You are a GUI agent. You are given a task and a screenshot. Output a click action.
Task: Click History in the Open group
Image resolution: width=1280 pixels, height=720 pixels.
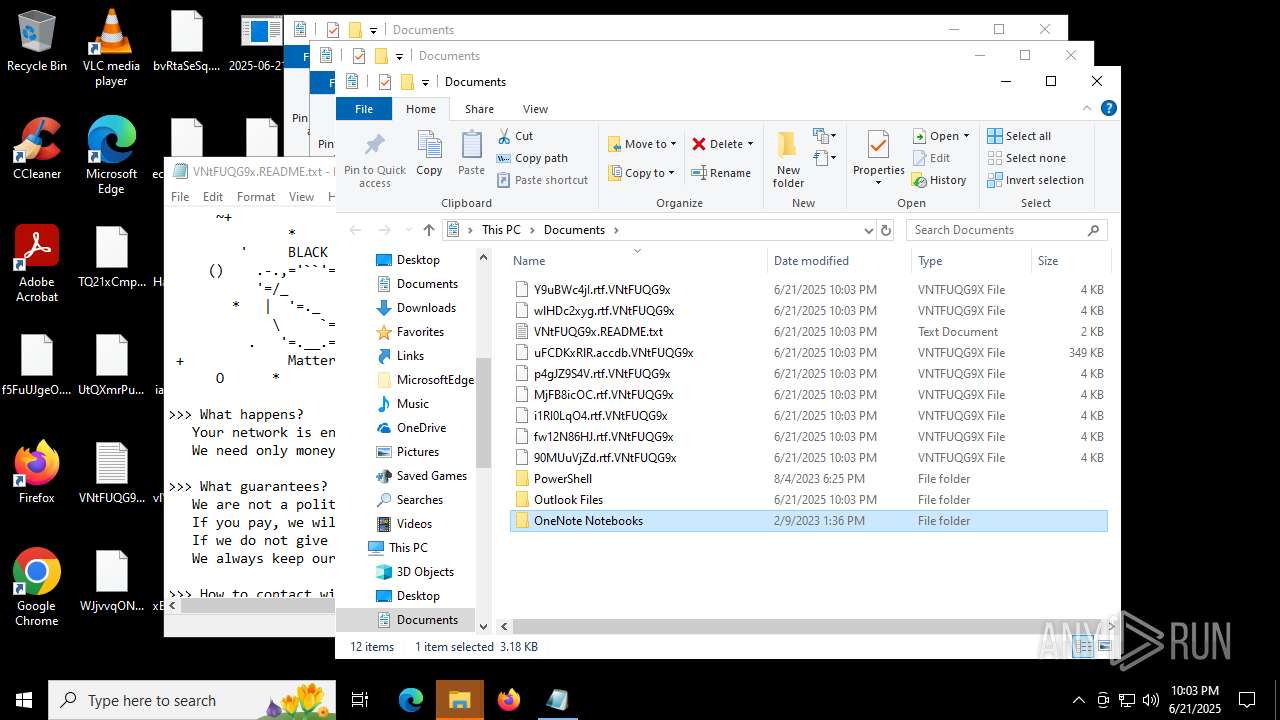point(939,180)
